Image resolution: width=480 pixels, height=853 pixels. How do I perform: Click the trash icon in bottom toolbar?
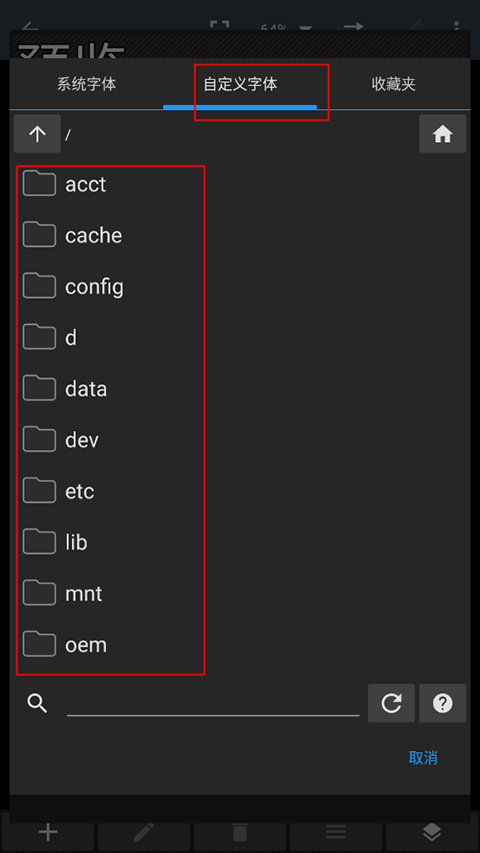240,832
